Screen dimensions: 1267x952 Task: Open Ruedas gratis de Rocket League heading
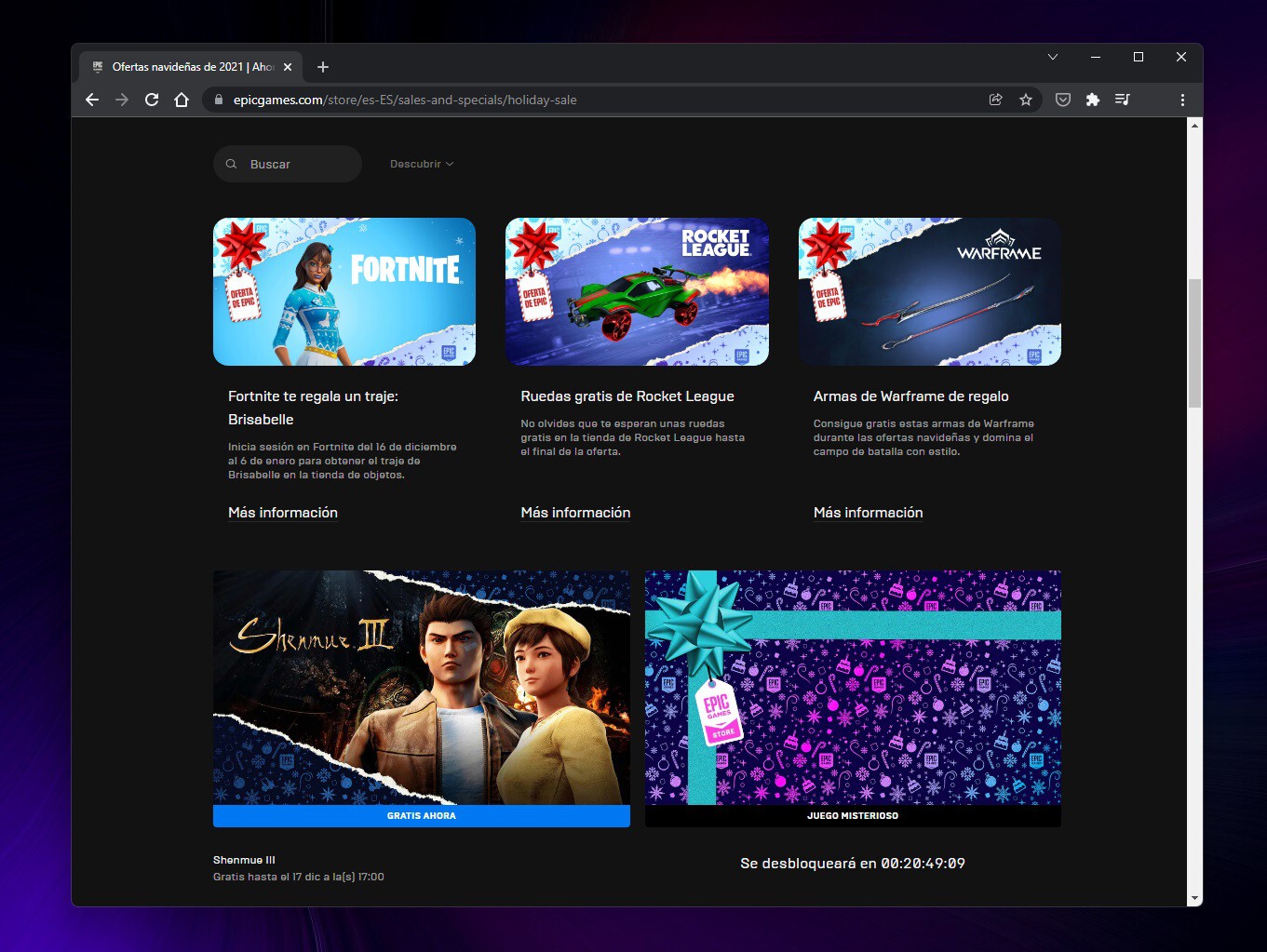(627, 396)
